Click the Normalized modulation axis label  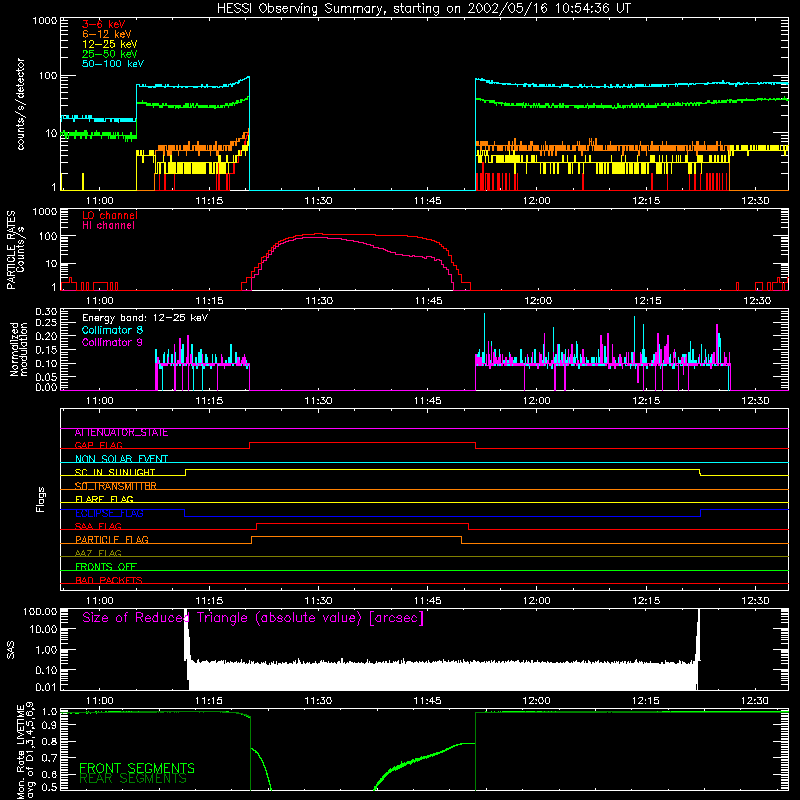pos(18,349)
